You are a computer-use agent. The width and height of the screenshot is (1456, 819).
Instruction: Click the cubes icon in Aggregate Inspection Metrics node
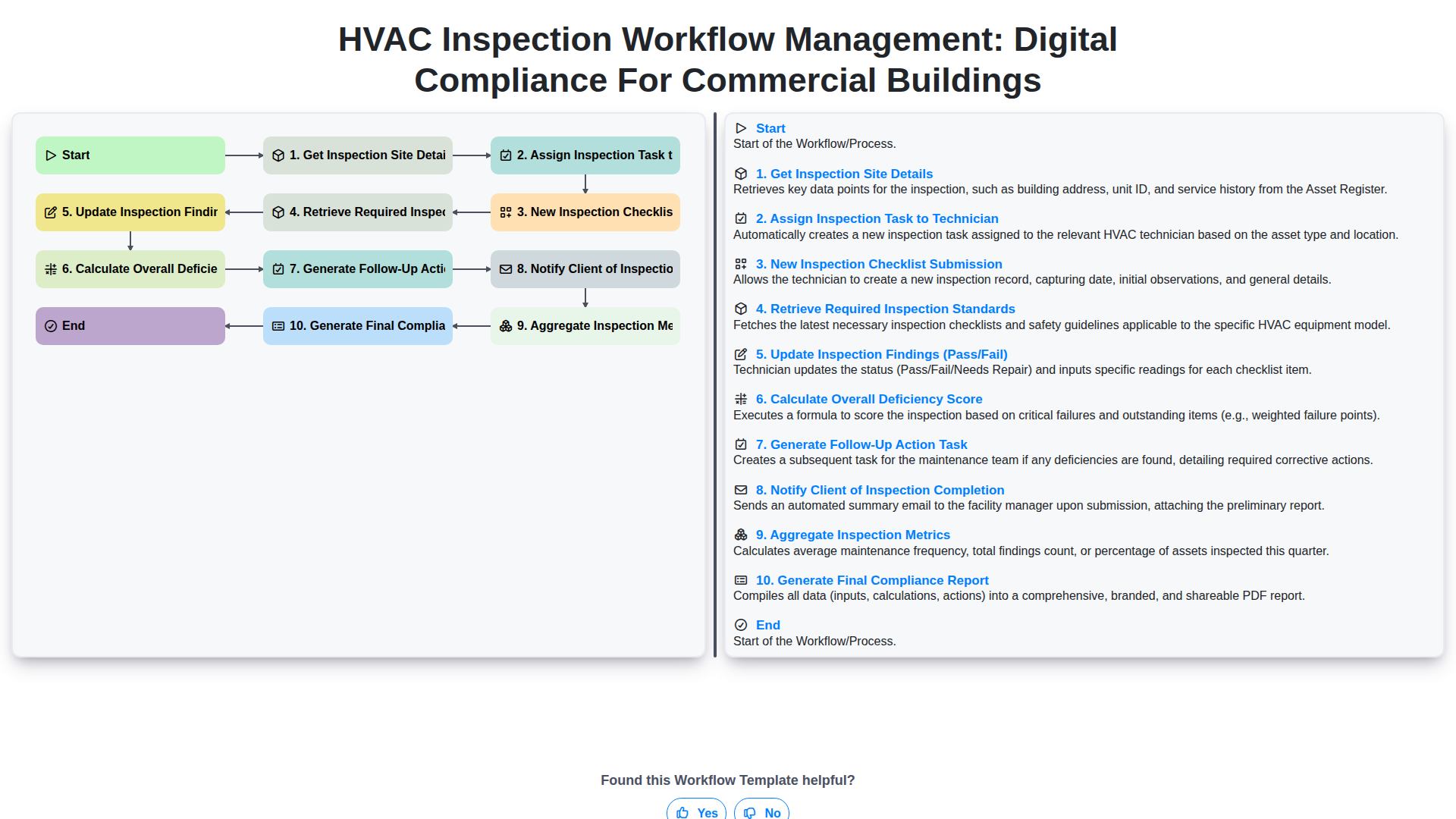[506, 326]
